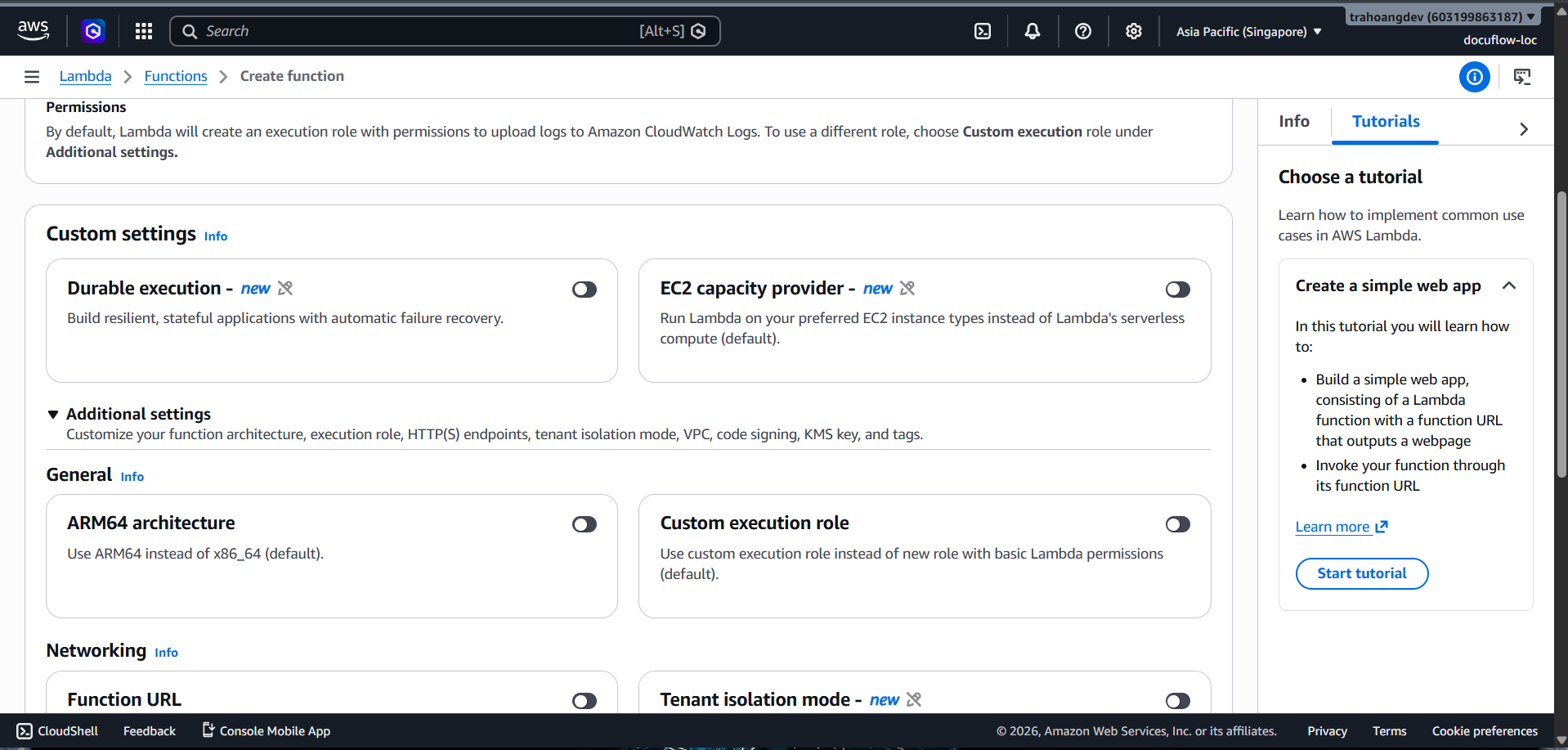The image size is (1568, 750).
Task: Click the search magnifier icon
Action: click(x=190, y=31)
